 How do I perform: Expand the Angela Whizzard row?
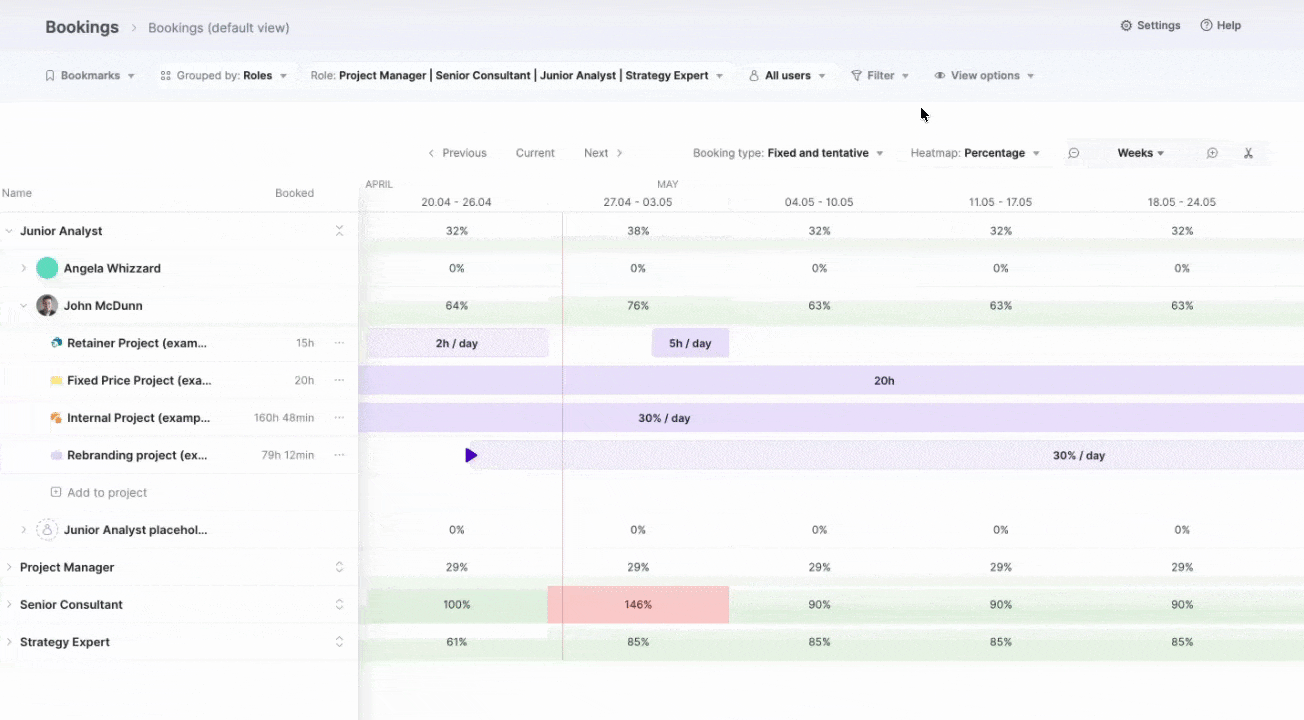[24, 268]
